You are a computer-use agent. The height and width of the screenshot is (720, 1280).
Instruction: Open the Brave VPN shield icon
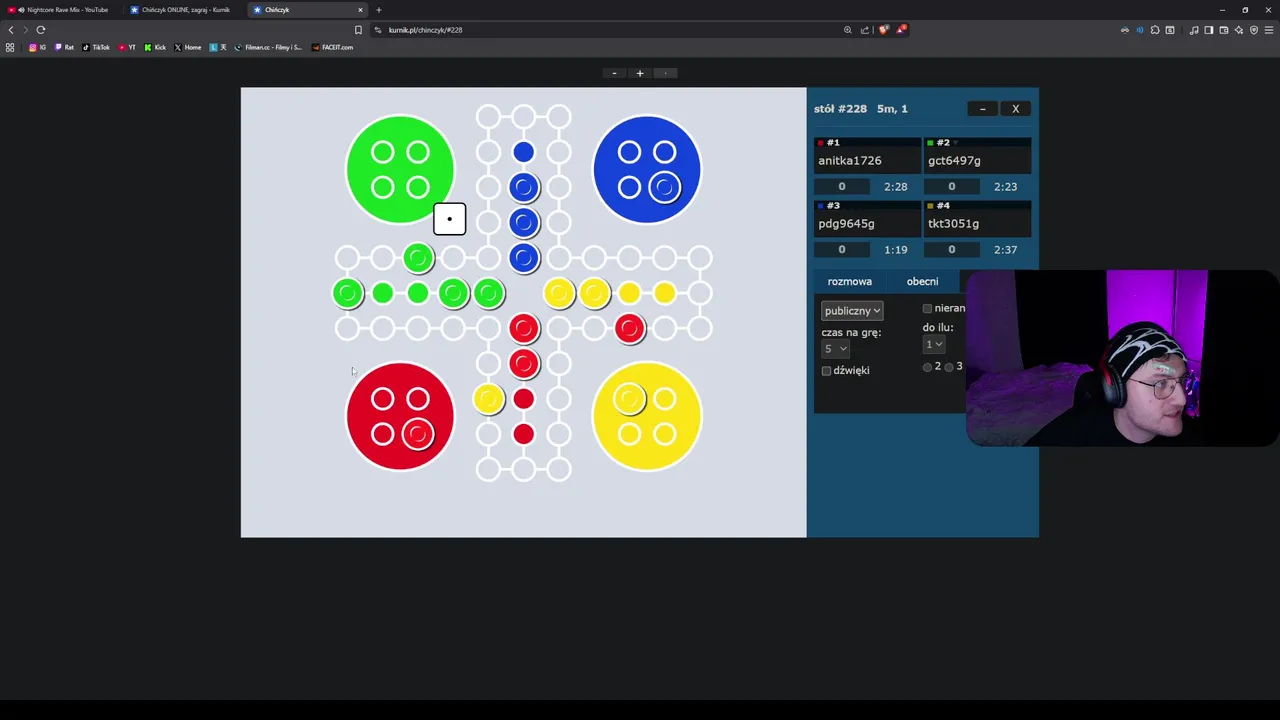click(1254, 30)
